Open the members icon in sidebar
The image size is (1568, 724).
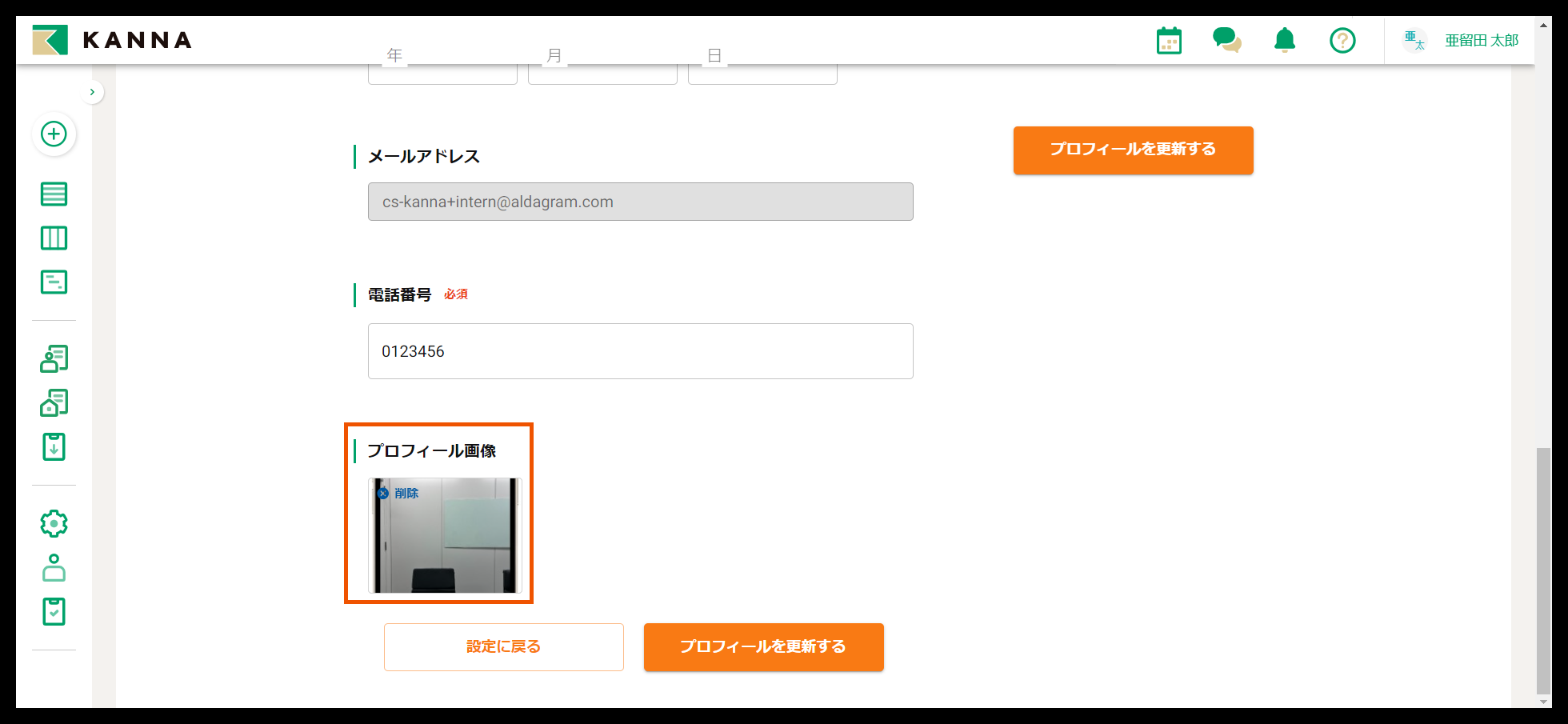[x=54, y=359]
